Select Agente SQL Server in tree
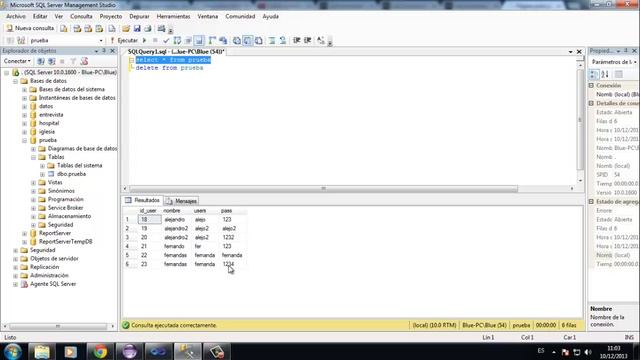 [53, 284]
